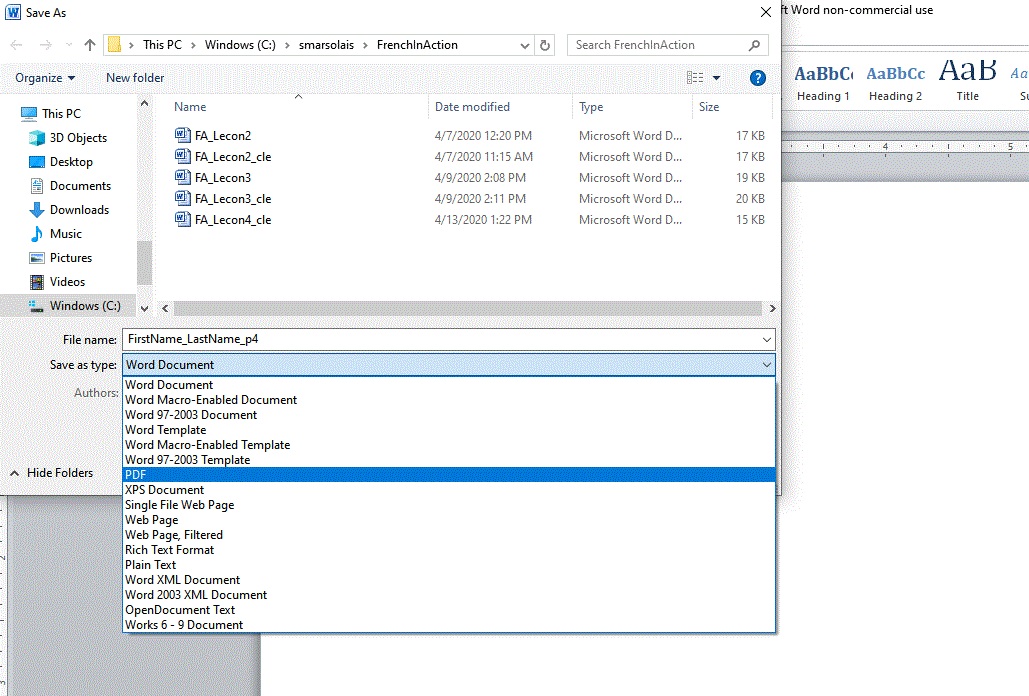Screen dimensions: 1029x696
Task: Select Word Template option
Action: (x=449, y=430)
